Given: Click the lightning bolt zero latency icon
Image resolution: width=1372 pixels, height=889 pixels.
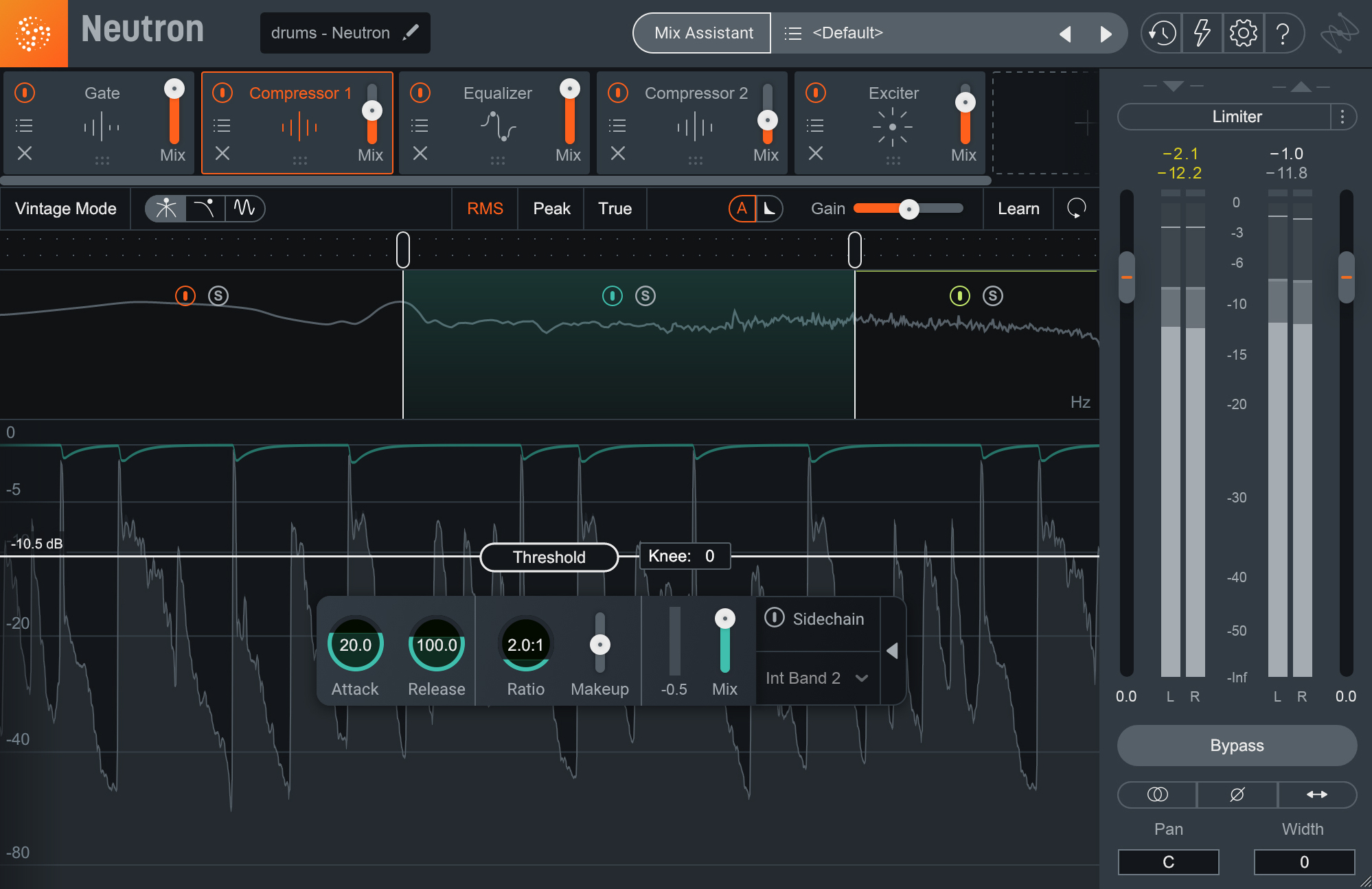Looking at the screenshot, I should (x=1202, y=33).
